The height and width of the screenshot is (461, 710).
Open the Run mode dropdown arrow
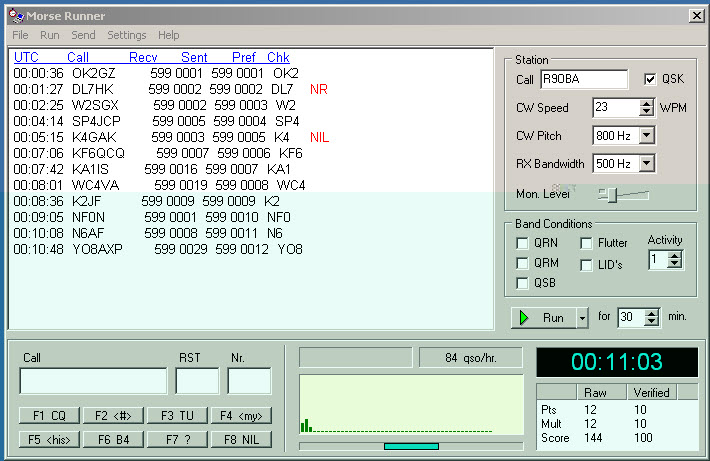coord(582,318)
